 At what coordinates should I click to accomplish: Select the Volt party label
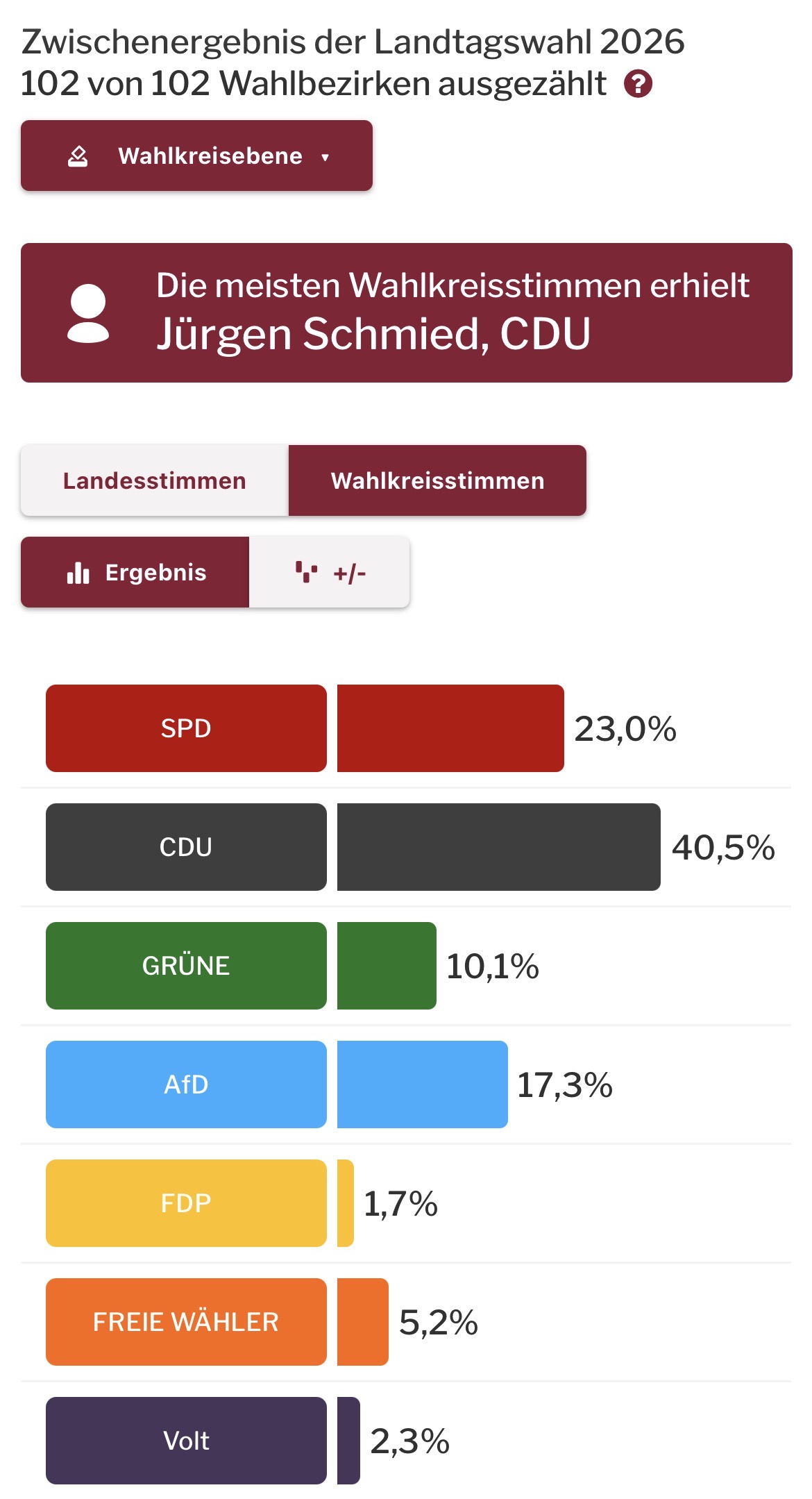pos(186,1441)
